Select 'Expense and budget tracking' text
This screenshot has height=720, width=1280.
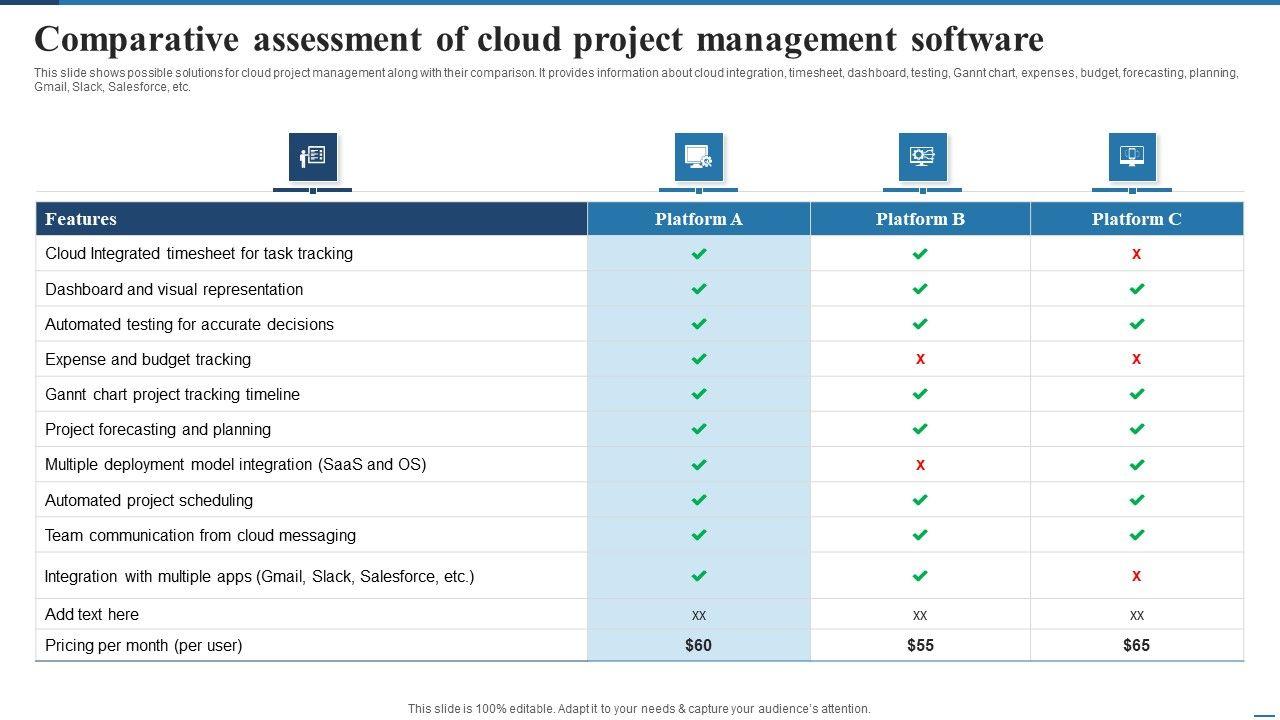148,359
